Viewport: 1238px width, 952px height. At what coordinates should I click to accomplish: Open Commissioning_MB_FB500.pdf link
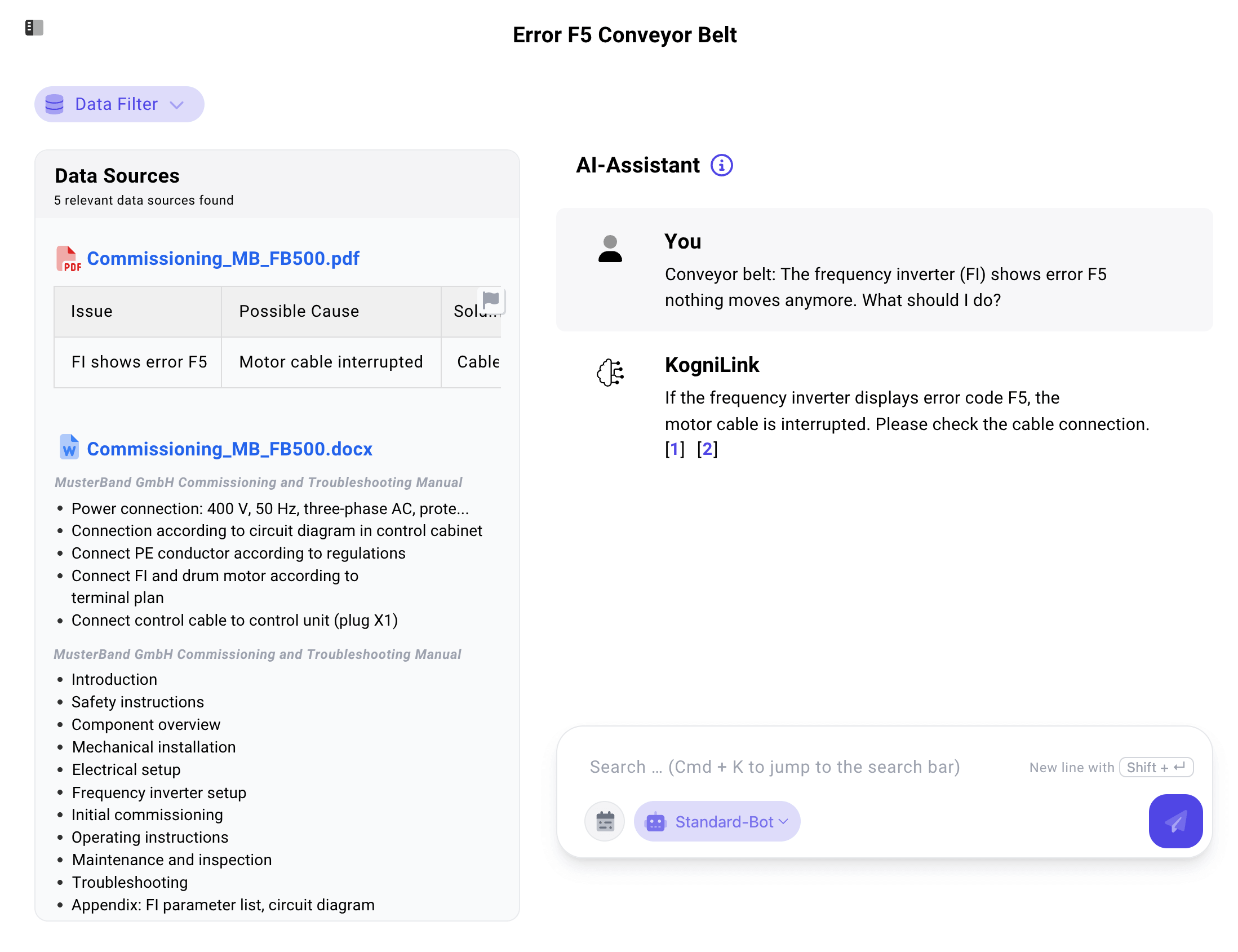click(223, 258)
